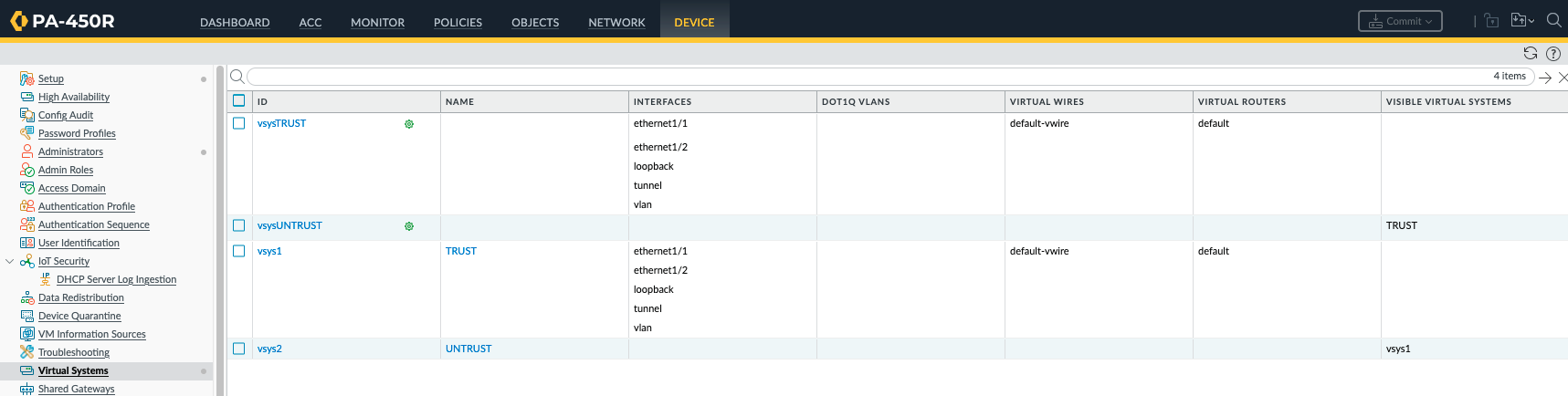Click the Authentication Sequence sidebar icon

27,224
